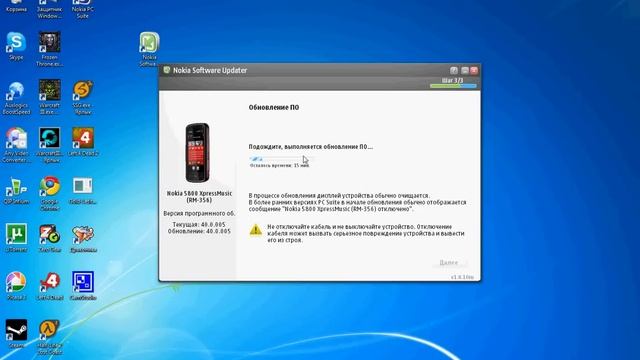Click the Nokia 5800 XpressMusic phone image
The height and width of the screenshot is (360, 640).
(198, 152)
